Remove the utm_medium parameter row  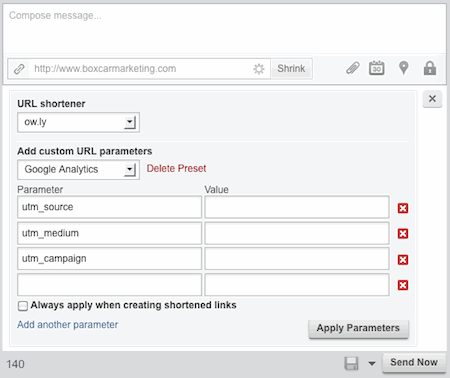click(x=403, y=234)
